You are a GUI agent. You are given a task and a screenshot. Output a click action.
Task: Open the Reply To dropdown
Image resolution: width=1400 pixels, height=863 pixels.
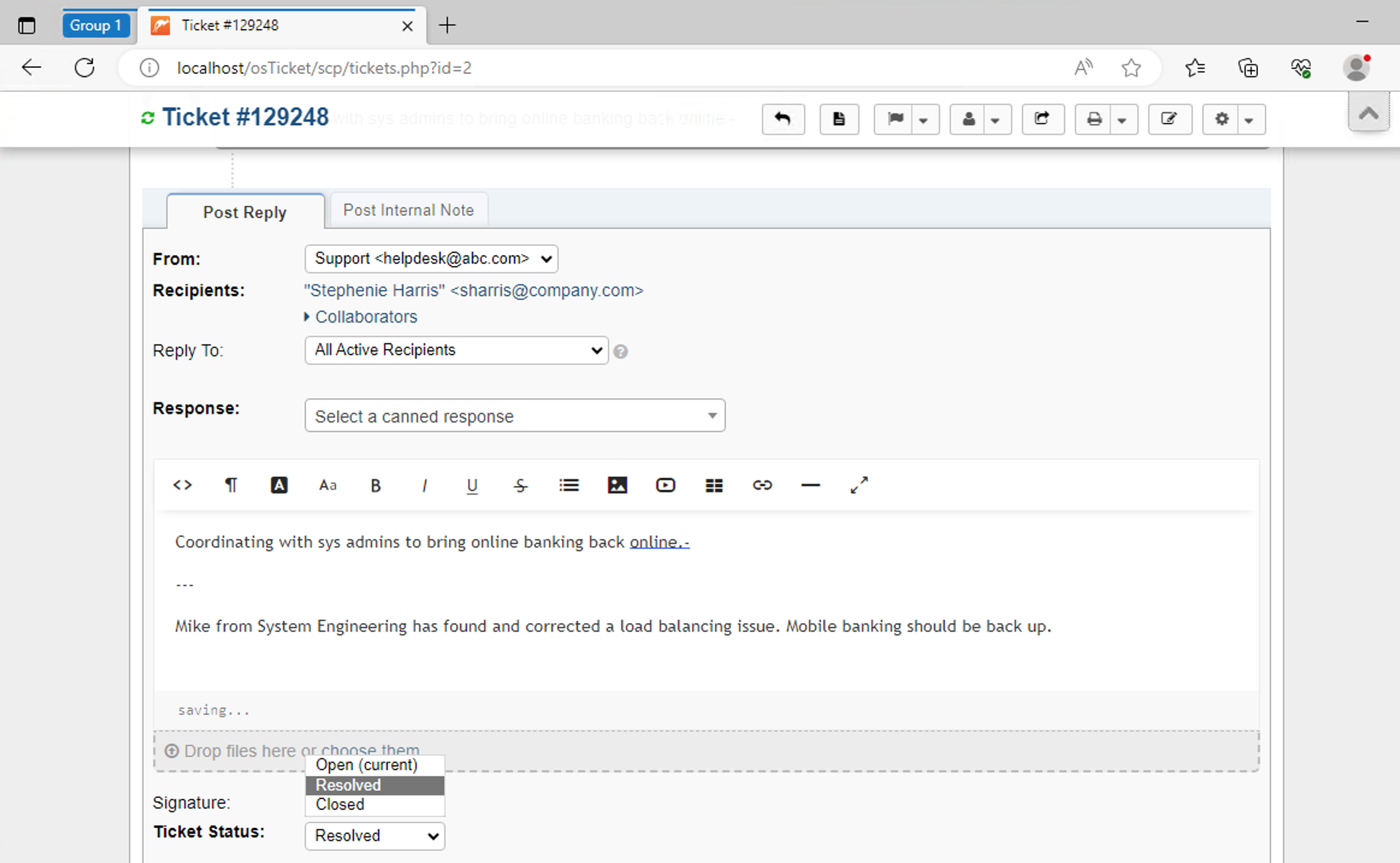coord(456,350)
